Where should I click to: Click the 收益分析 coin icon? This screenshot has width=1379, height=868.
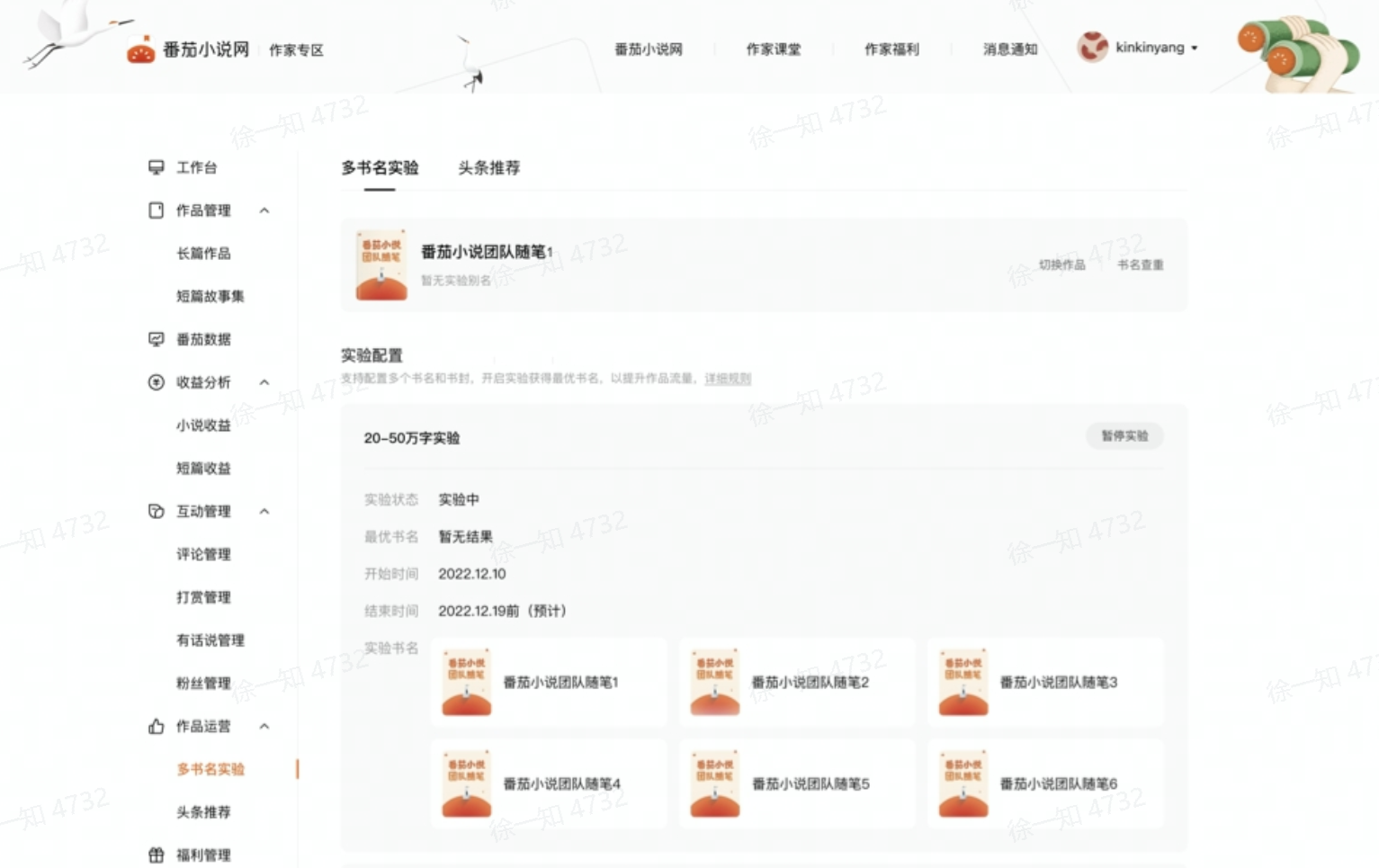point(157,382)
